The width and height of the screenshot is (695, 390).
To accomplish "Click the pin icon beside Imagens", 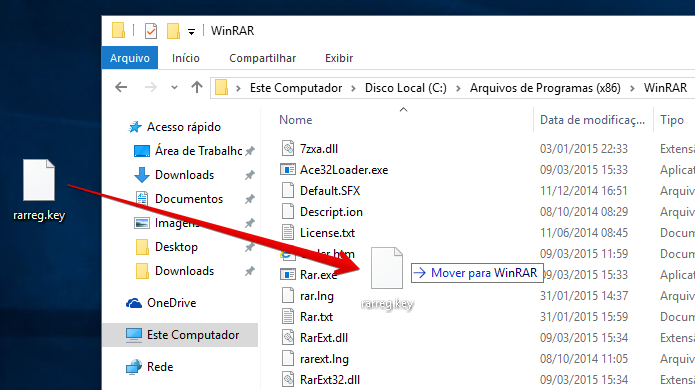I will click(250, 222).
